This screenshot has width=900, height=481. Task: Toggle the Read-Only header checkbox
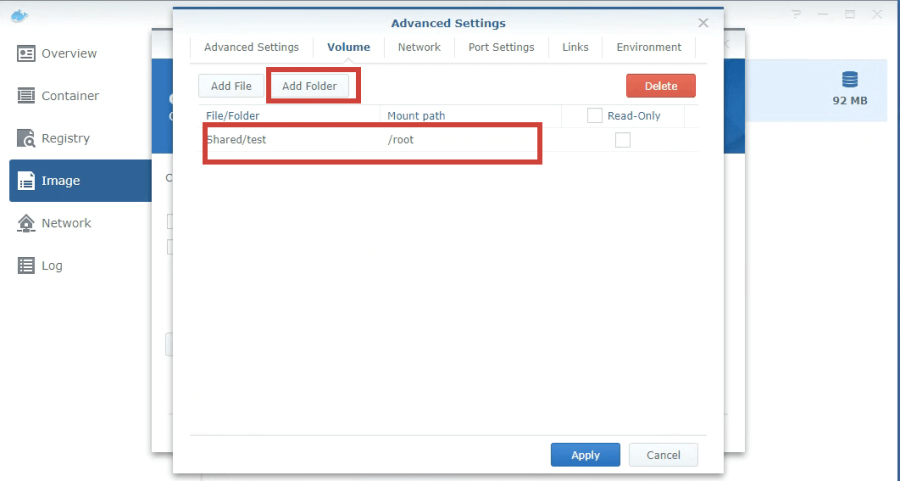(x=595, y=116)
